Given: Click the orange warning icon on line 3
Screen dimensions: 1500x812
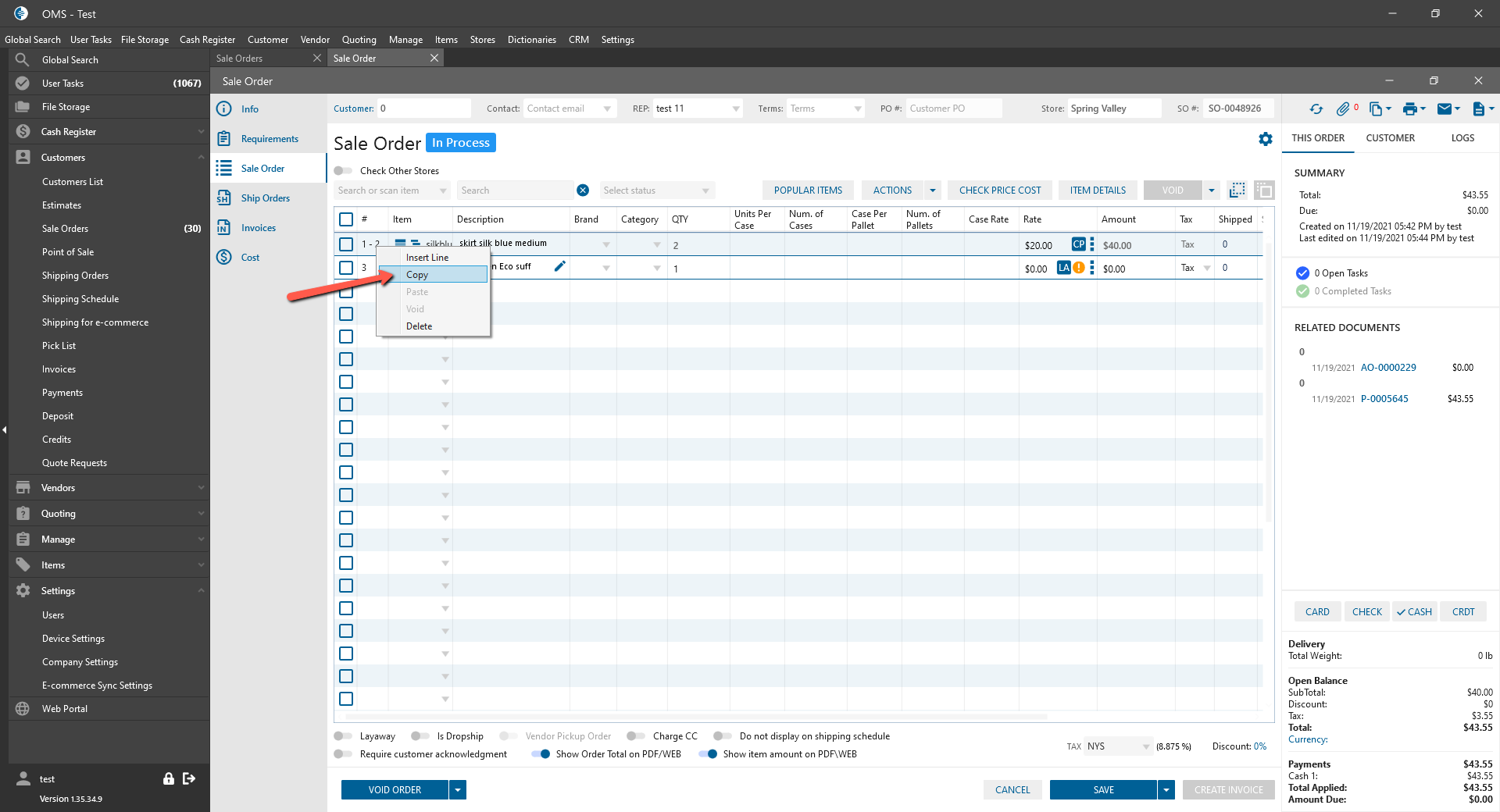Looking at the screenshot, I should click(x=1079, y=268).
